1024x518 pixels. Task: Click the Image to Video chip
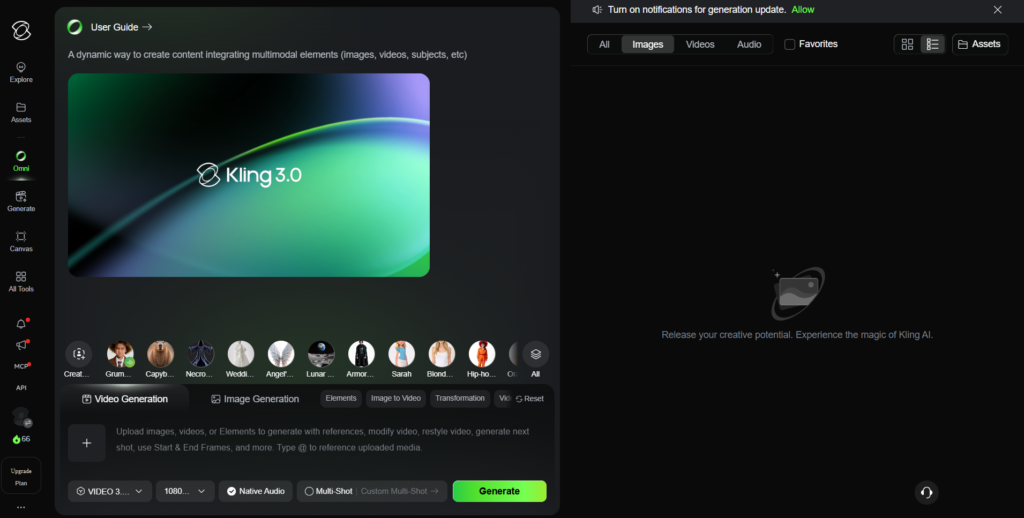point(396,398)
